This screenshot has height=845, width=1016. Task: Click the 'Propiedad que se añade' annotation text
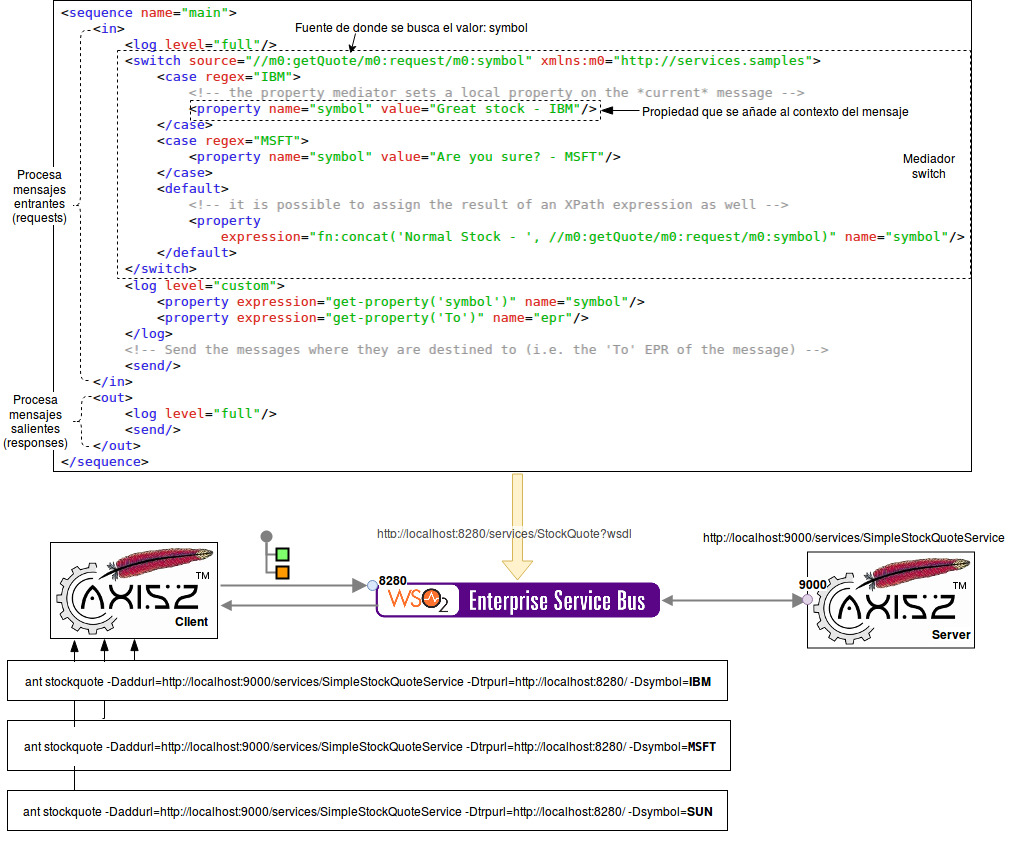(774, 112)
